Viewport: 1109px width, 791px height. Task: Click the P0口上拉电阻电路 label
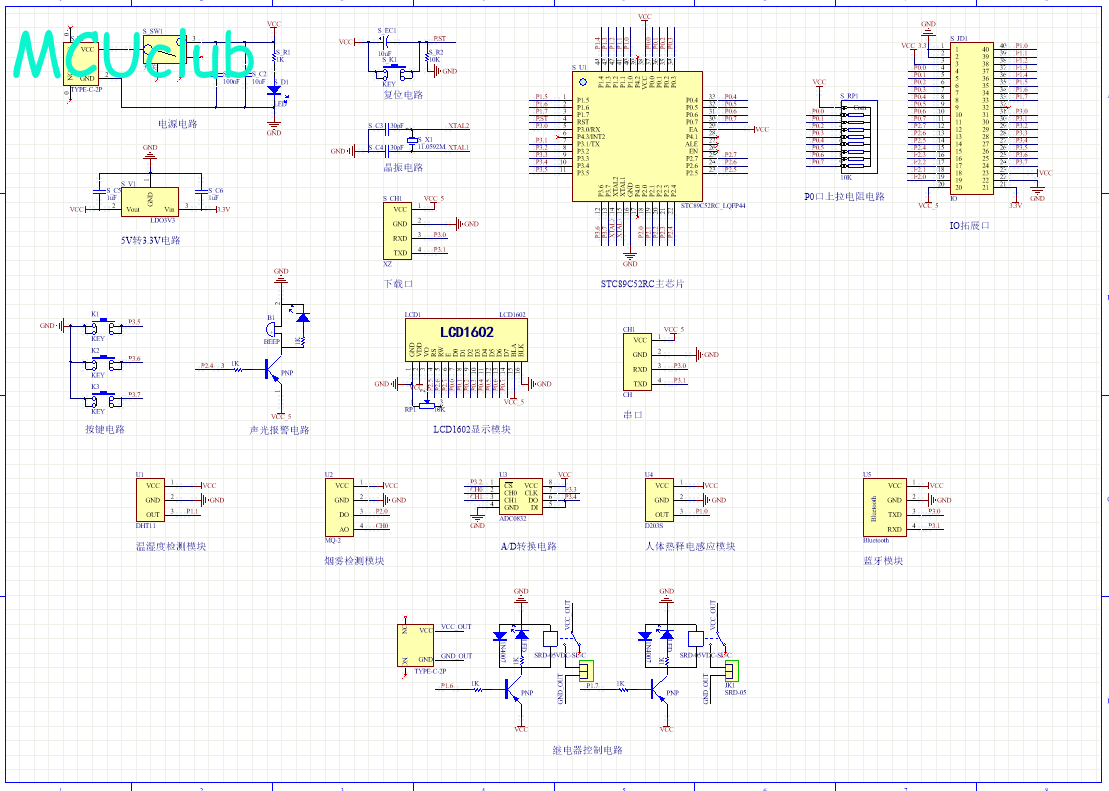844,197
